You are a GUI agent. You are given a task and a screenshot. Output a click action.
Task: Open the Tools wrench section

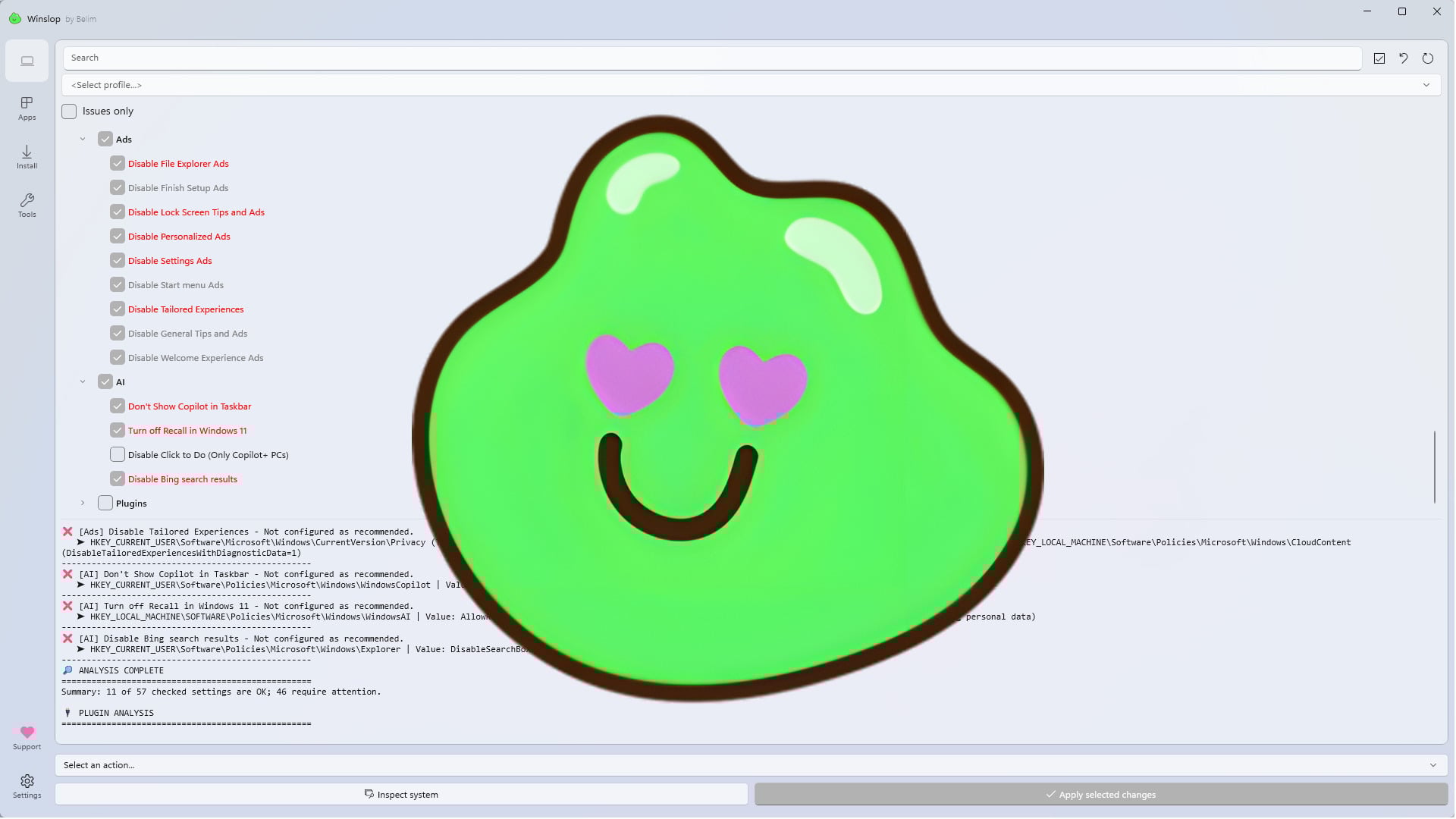(27, 206)
